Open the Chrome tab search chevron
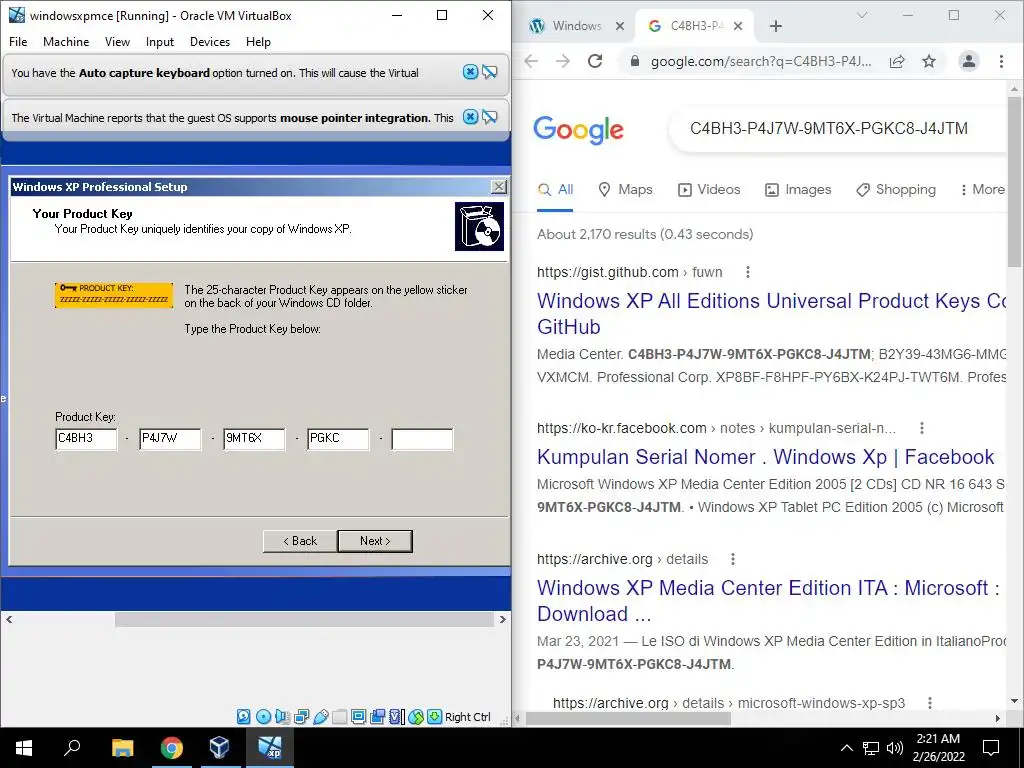Viewport: 1024px width, 768px height. pyautogui.click(x=862, y=15)
